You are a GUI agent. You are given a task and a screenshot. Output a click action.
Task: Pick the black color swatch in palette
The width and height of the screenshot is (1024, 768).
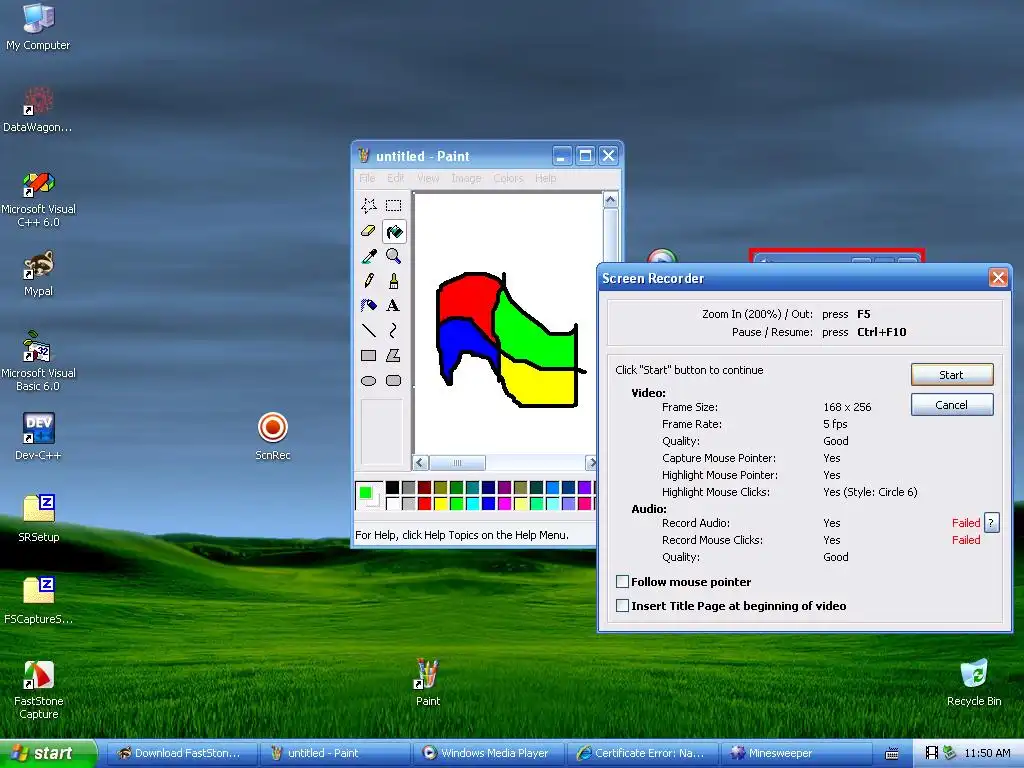pos(392,487)
